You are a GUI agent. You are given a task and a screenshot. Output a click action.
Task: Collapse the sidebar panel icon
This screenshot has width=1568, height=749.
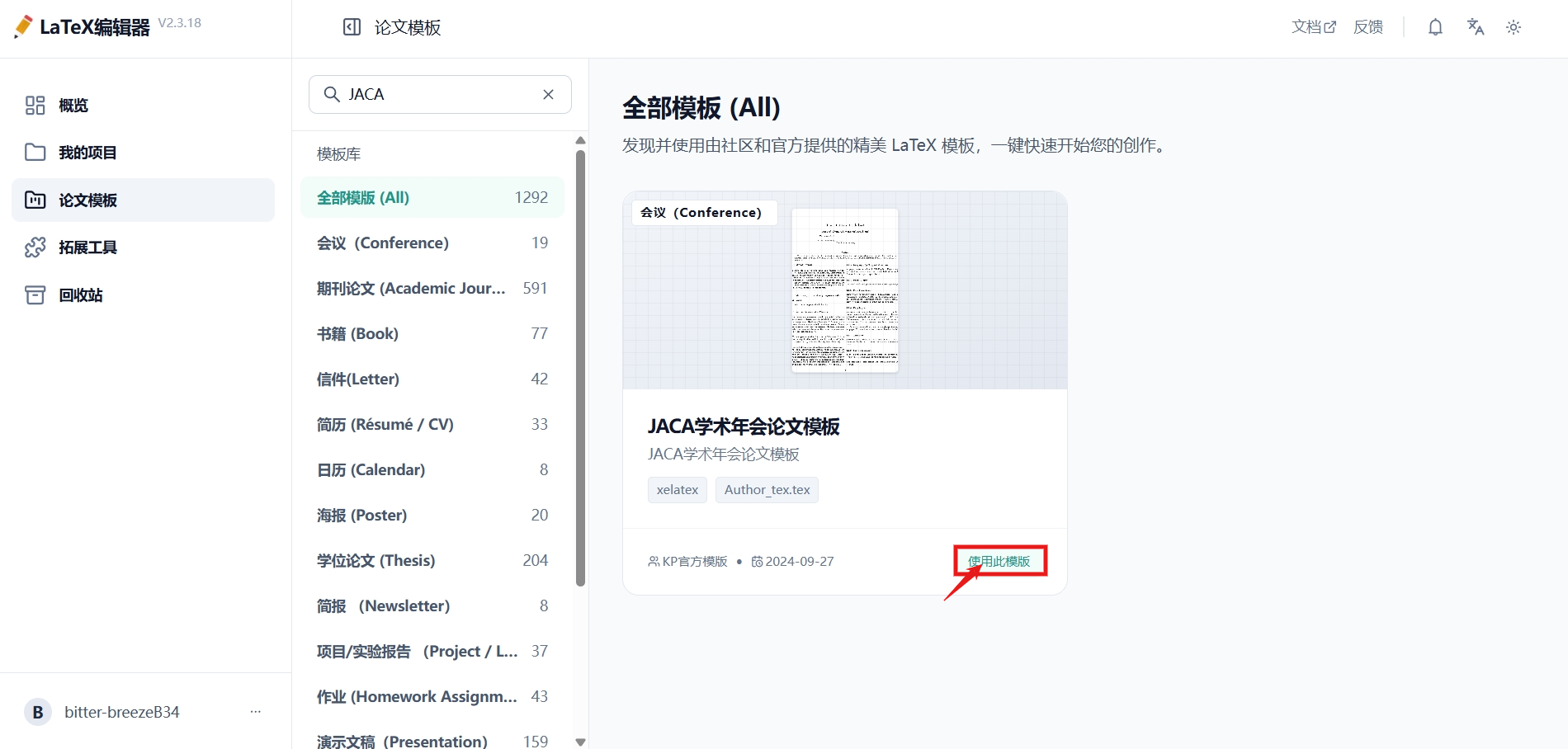(352, 27)
